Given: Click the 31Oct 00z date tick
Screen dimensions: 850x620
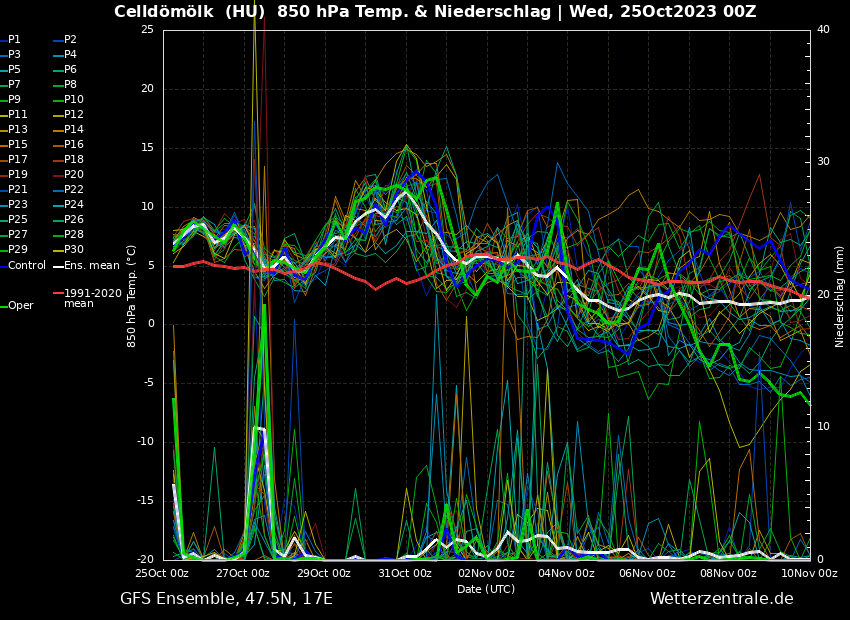Looking at the screenshot, I should pos(405,574).
